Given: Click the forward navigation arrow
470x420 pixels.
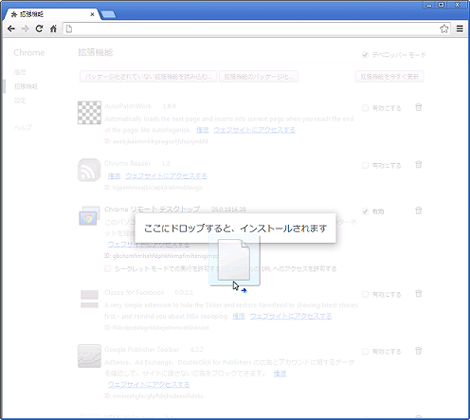Looking at the screenshot, I should coord(25,29).
